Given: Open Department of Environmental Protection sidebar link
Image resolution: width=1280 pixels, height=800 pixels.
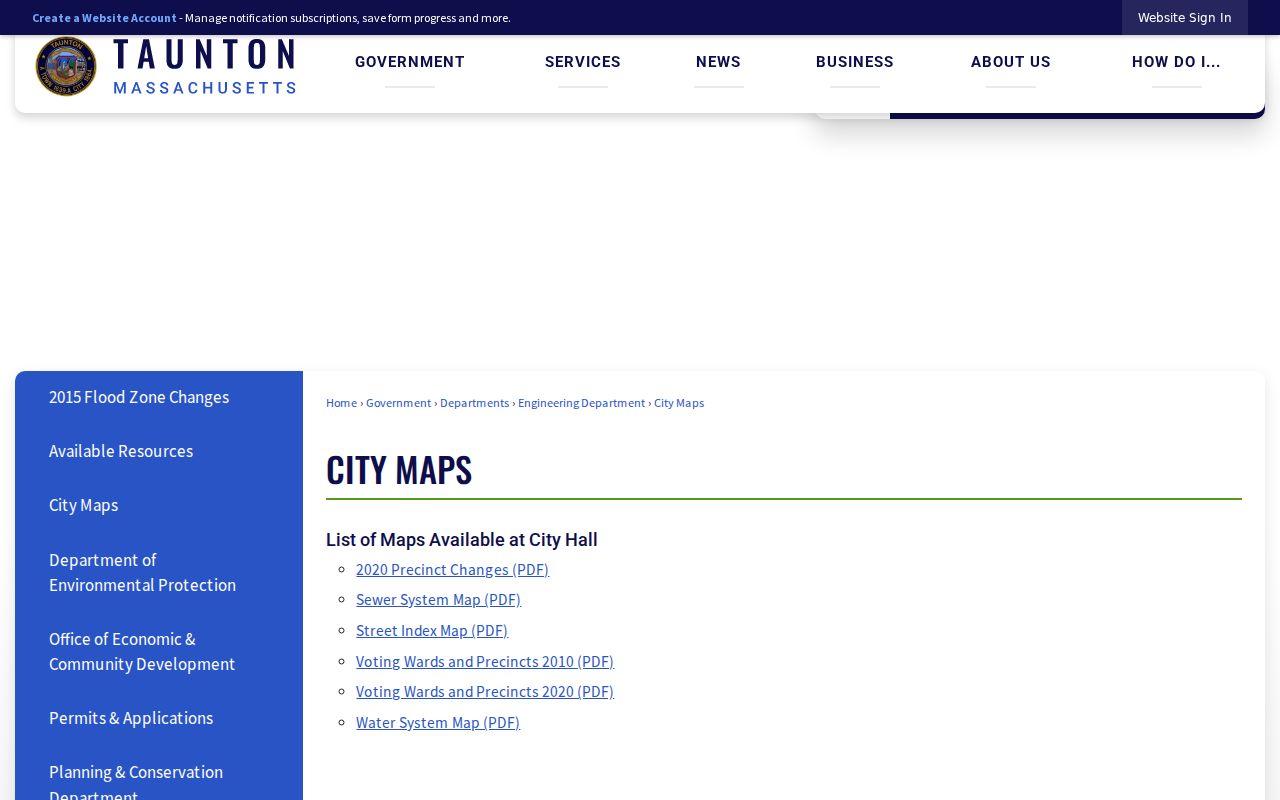Looking at the screenshot, I should click(142, 573).
